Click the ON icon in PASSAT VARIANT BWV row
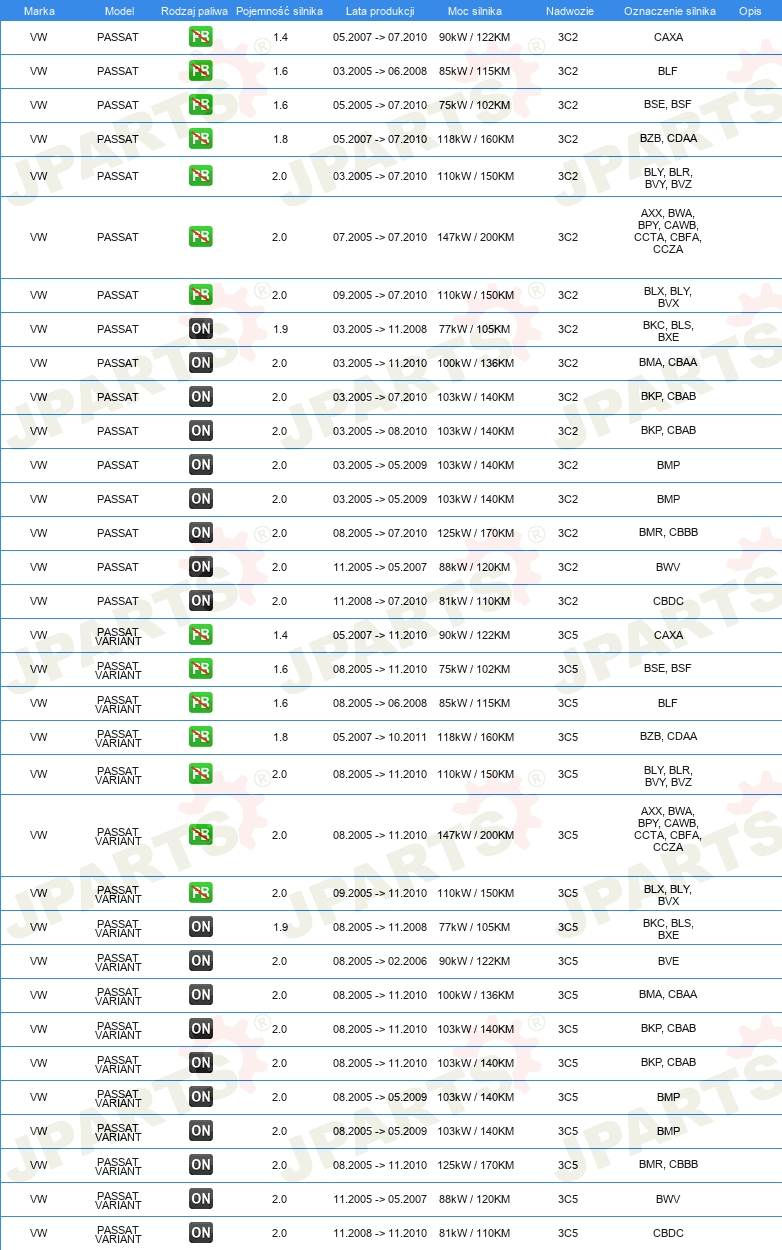This screenshot has width=782, height=1250. 201,1199
